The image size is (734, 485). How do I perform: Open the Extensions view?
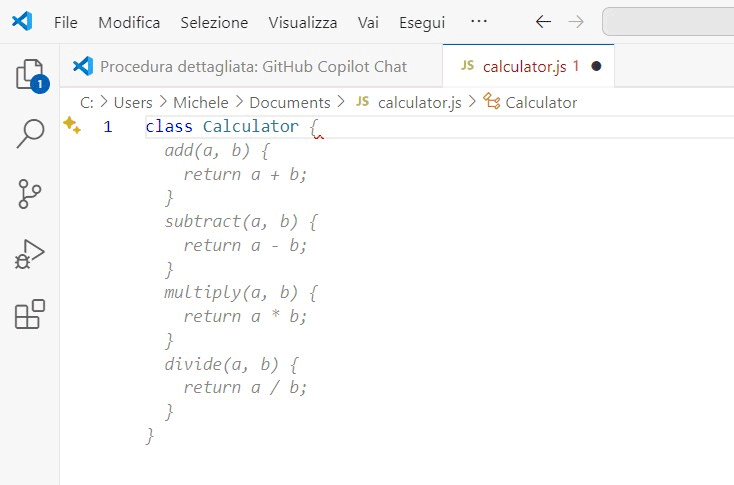click(29, 314)
